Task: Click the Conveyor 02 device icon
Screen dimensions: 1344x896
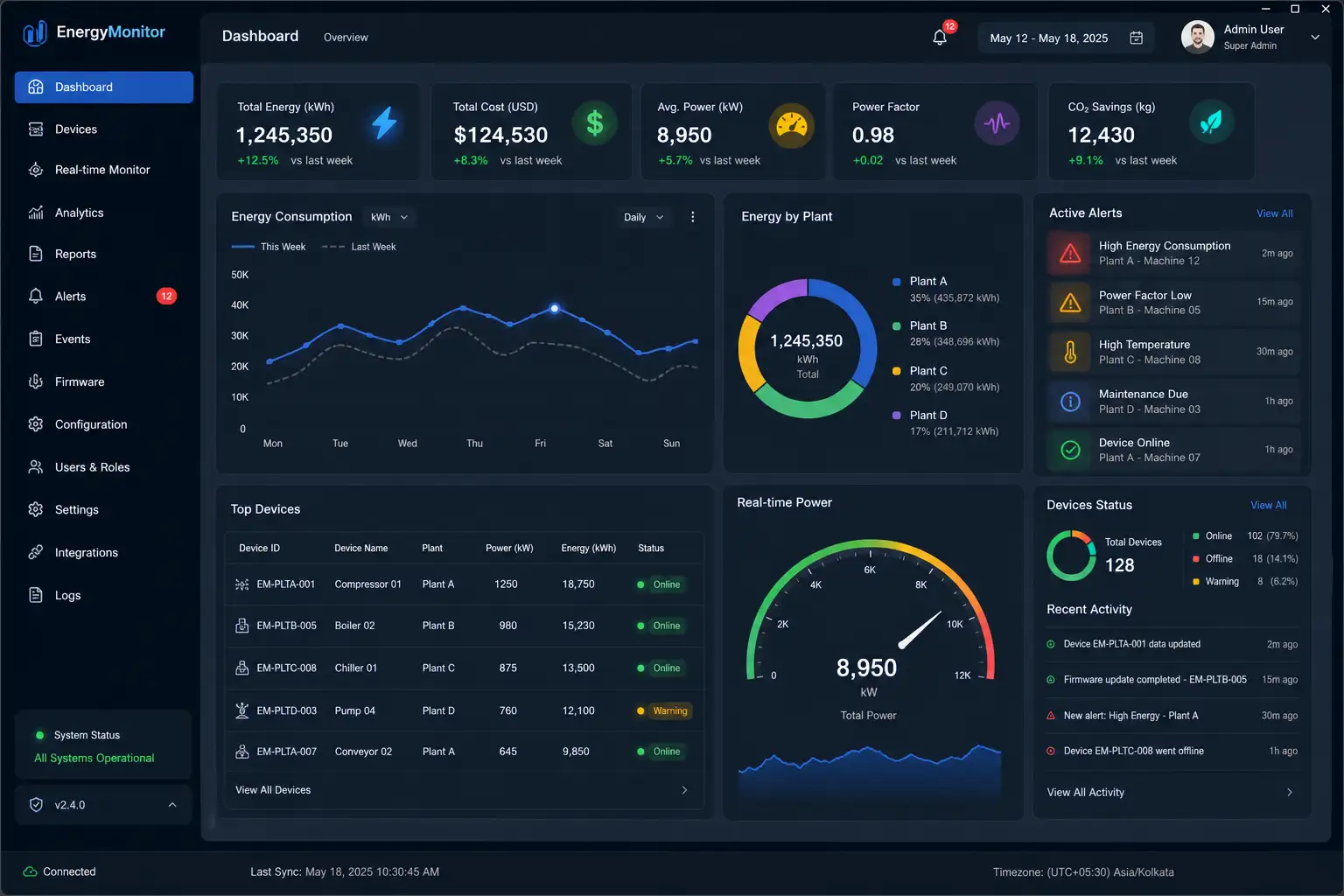Action: point(242,752)
